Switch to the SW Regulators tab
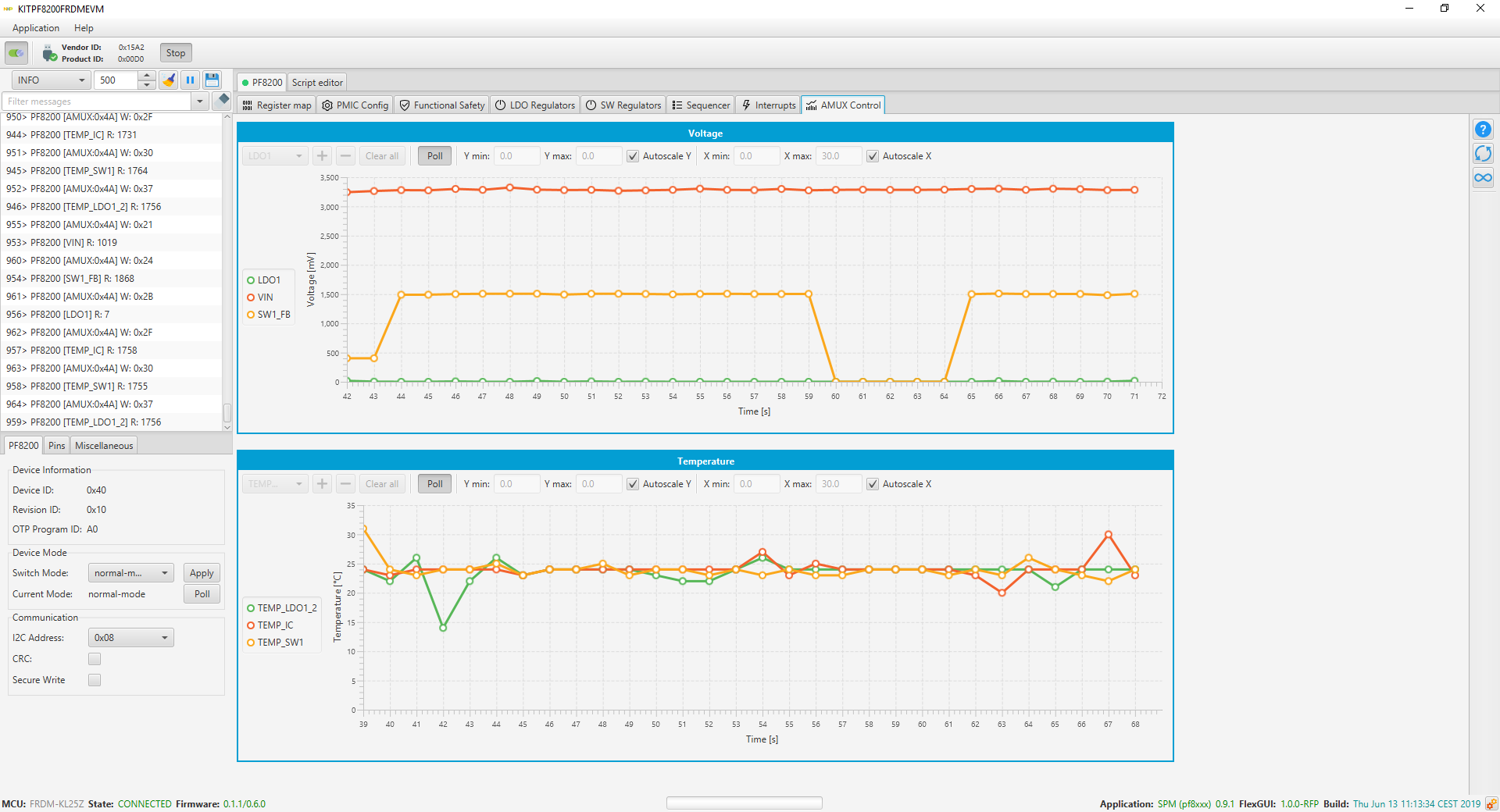The image size is (1500, 812). tap(623, 105)
